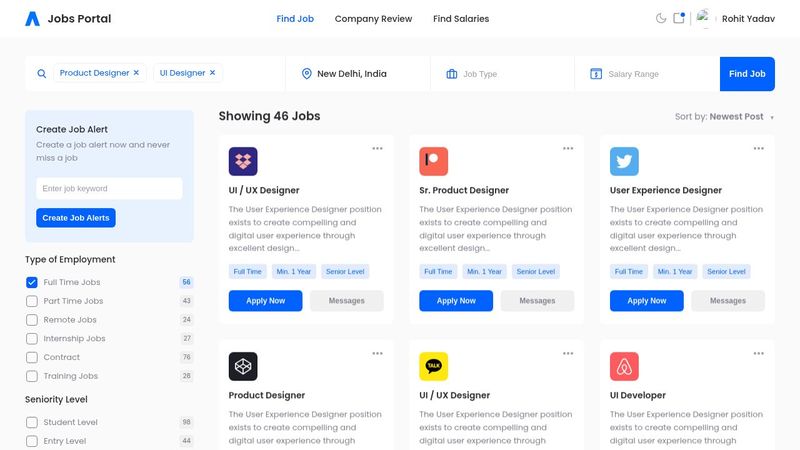Screen dimensions: 800x450
Task: Check Contract checkbox
Action: pyautogui.click(x=32, y=358)
